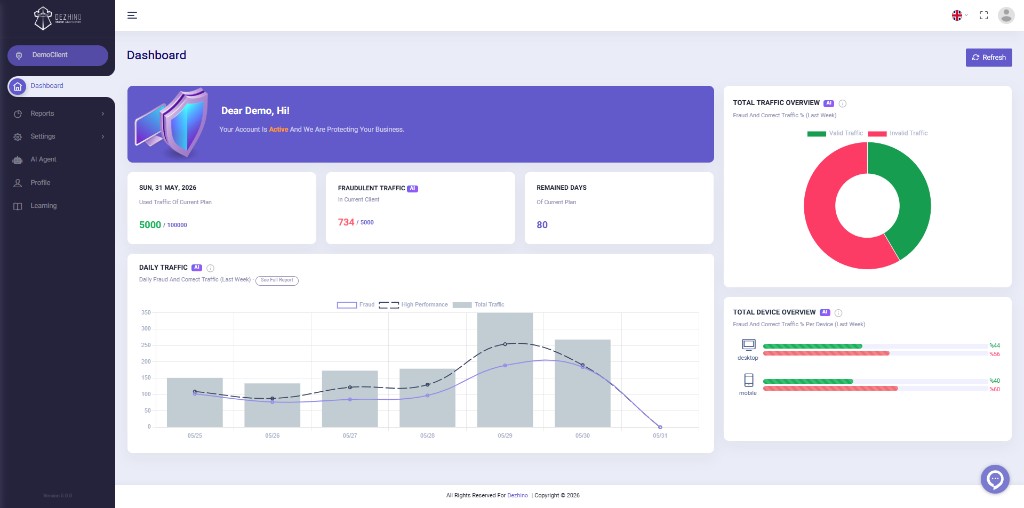
Task: Click the used traffic value 5000
Action: point(150,225)
